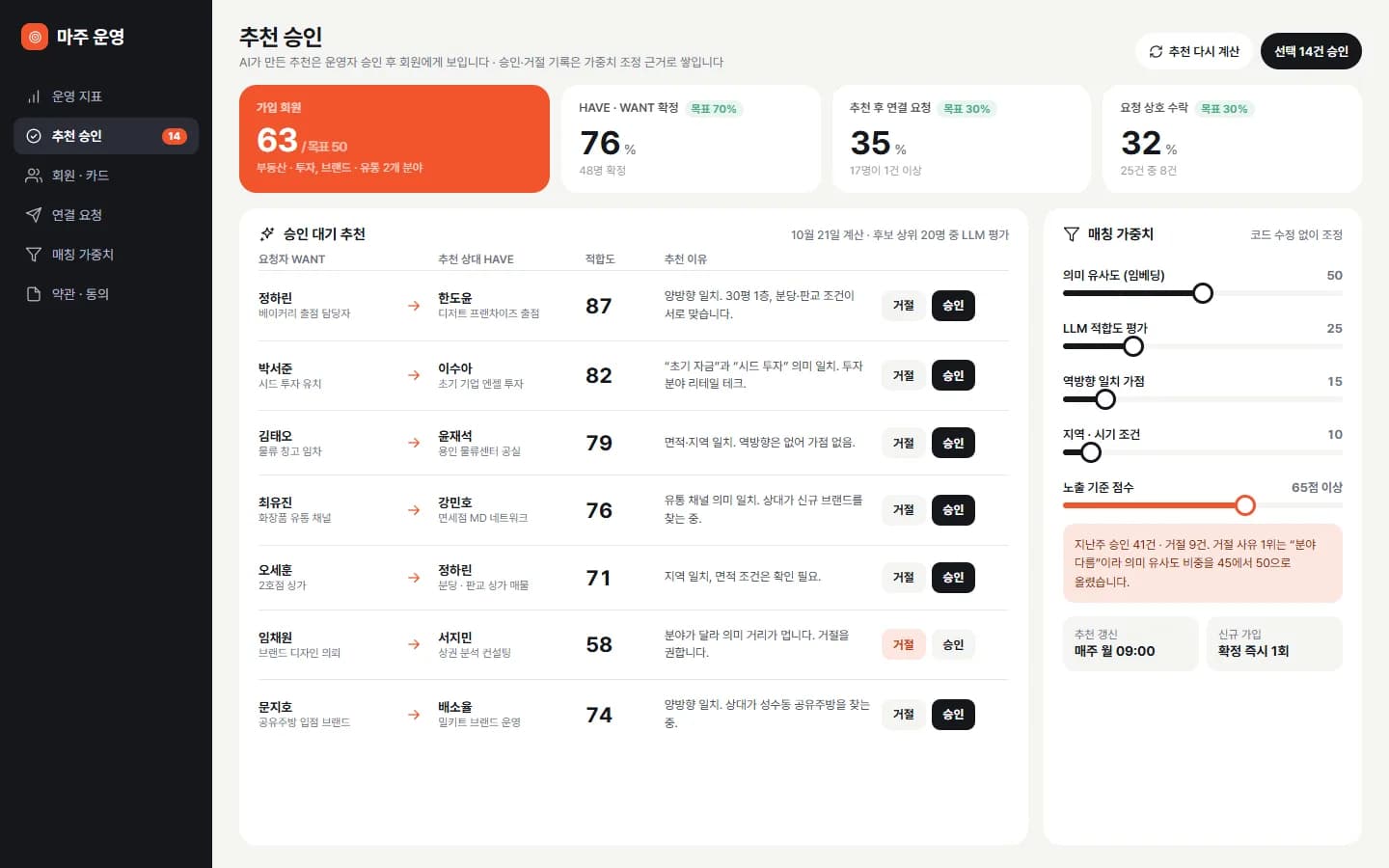This screenshot has width=1389, height=868.
Task: Click the refresh icon in 추천 다시 계산
Action: click(1156, 51)
